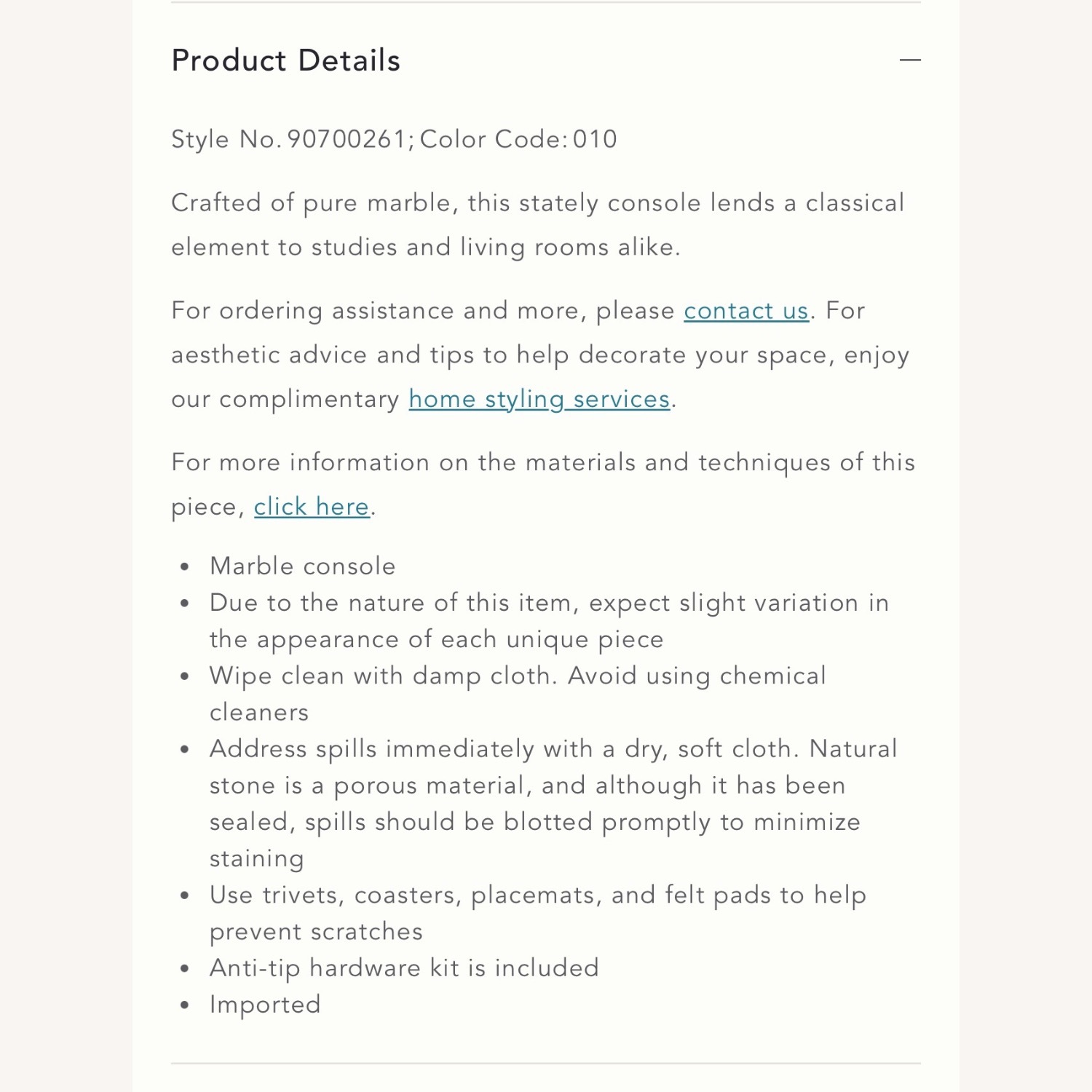Open the "contact us" link
Screen dimensions: 1092x1092
746,311
